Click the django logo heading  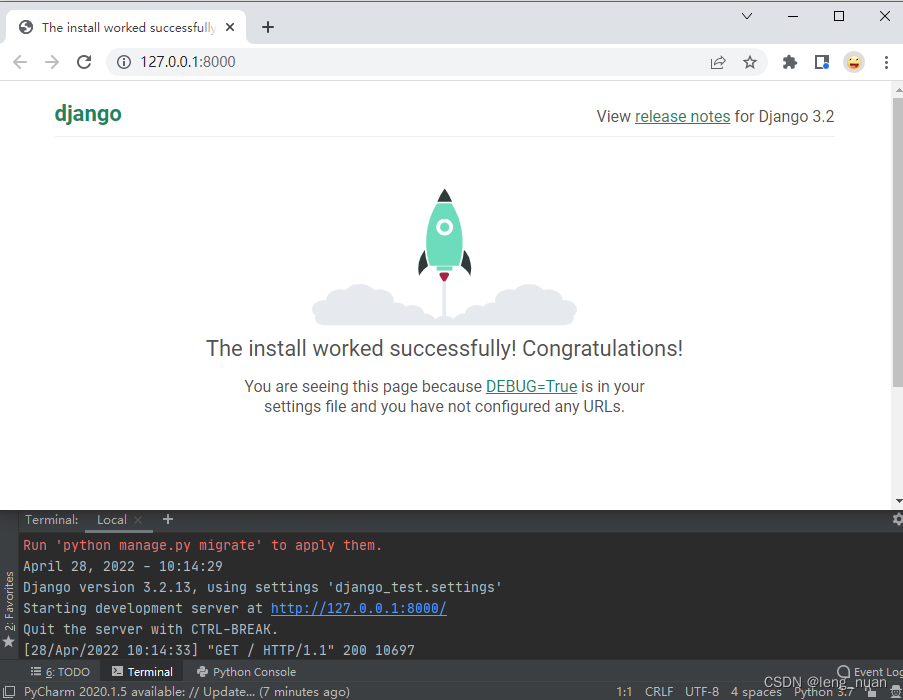[88, 114]
